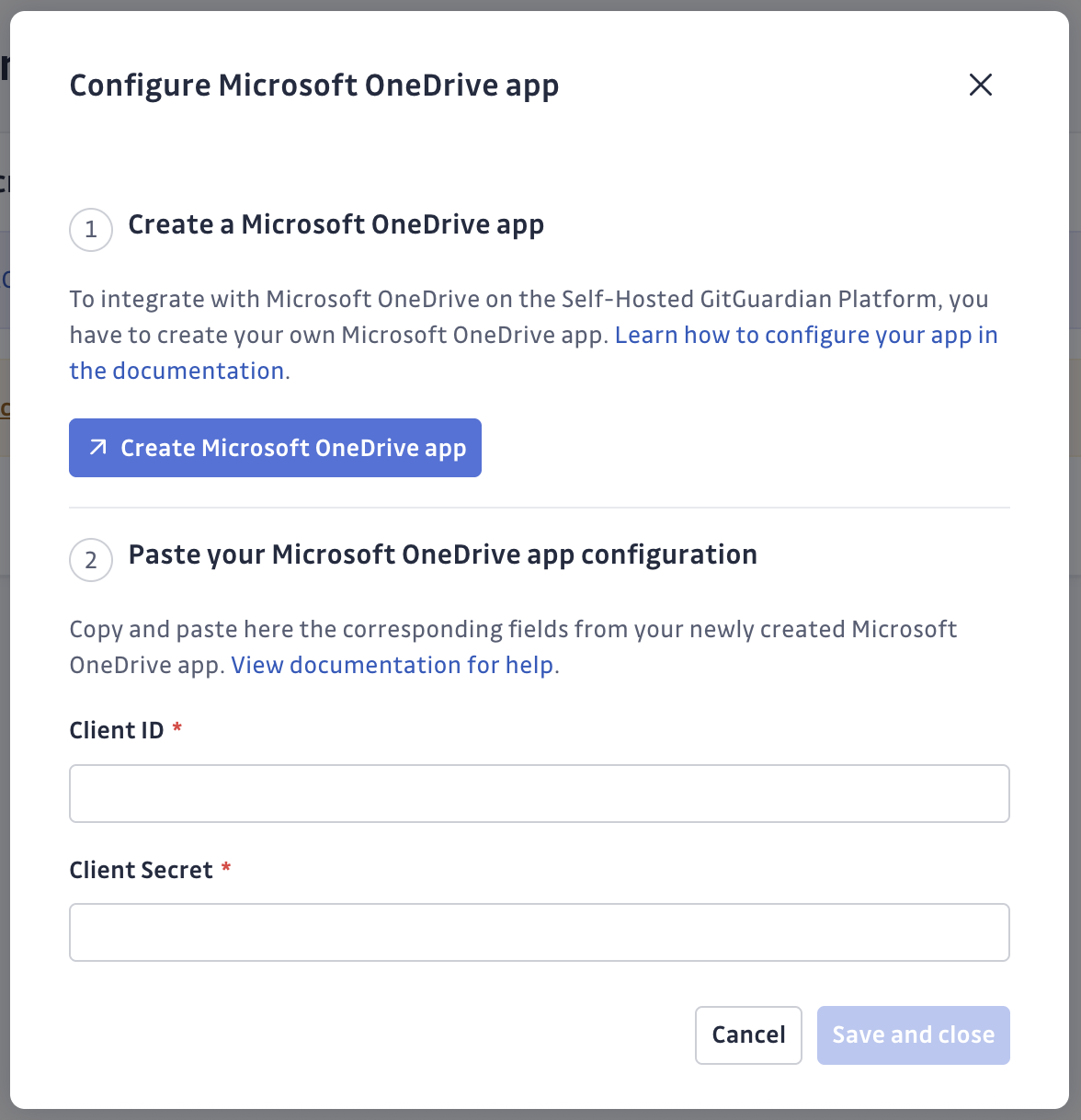The height and width of the screenshot is (1120, 1081).
Task: Click the step 2 number circle
Action: point(91,560)
